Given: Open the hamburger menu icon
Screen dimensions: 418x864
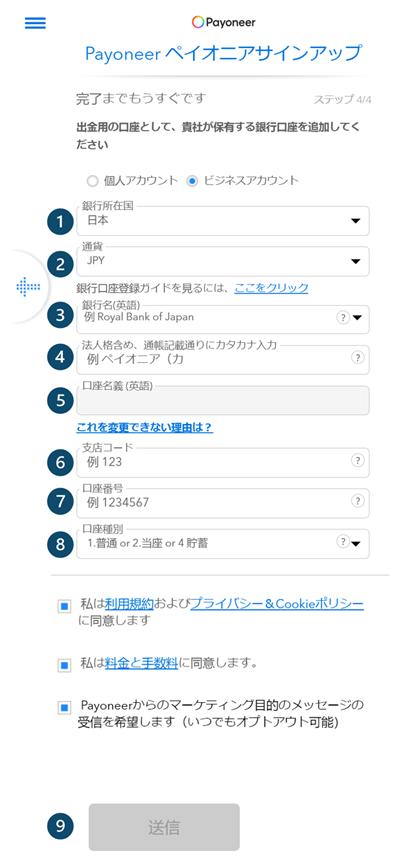Looking at the screenshot, I should coord(35,23).
